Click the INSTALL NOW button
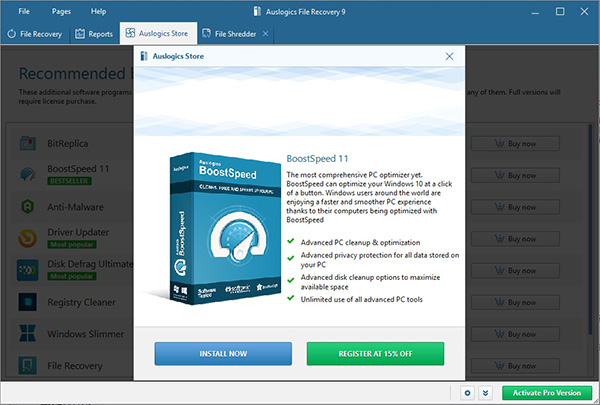600x405 pixels. (223, 354)
